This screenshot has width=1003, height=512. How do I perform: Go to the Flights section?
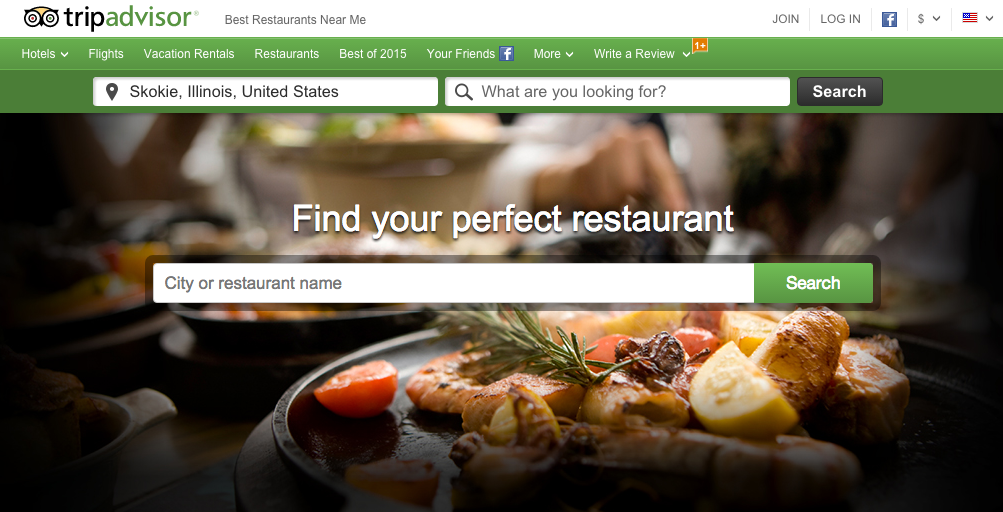pyautogui.click(x=106, y=54)
